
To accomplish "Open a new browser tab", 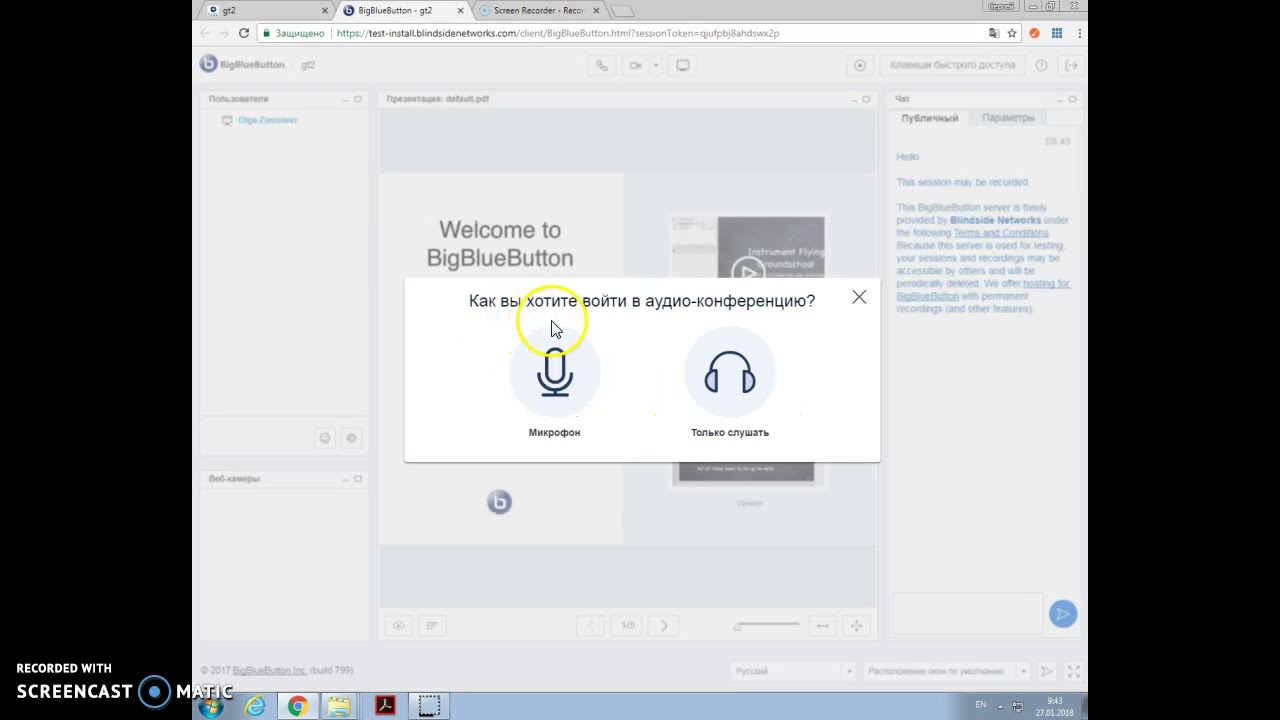I will pos(622,11).
